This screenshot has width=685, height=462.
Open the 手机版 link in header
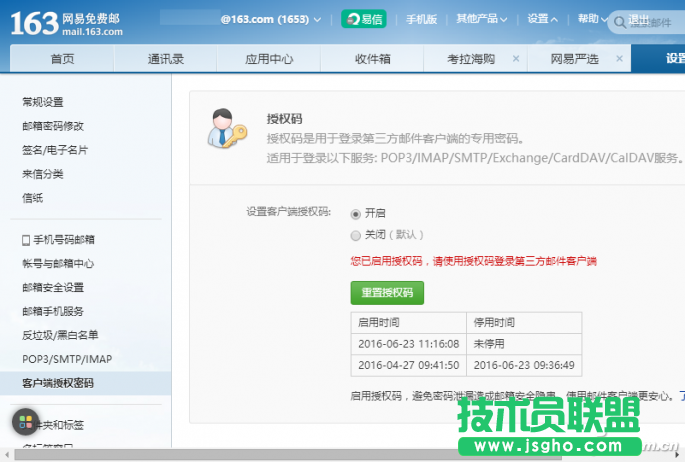pos(422,19)
